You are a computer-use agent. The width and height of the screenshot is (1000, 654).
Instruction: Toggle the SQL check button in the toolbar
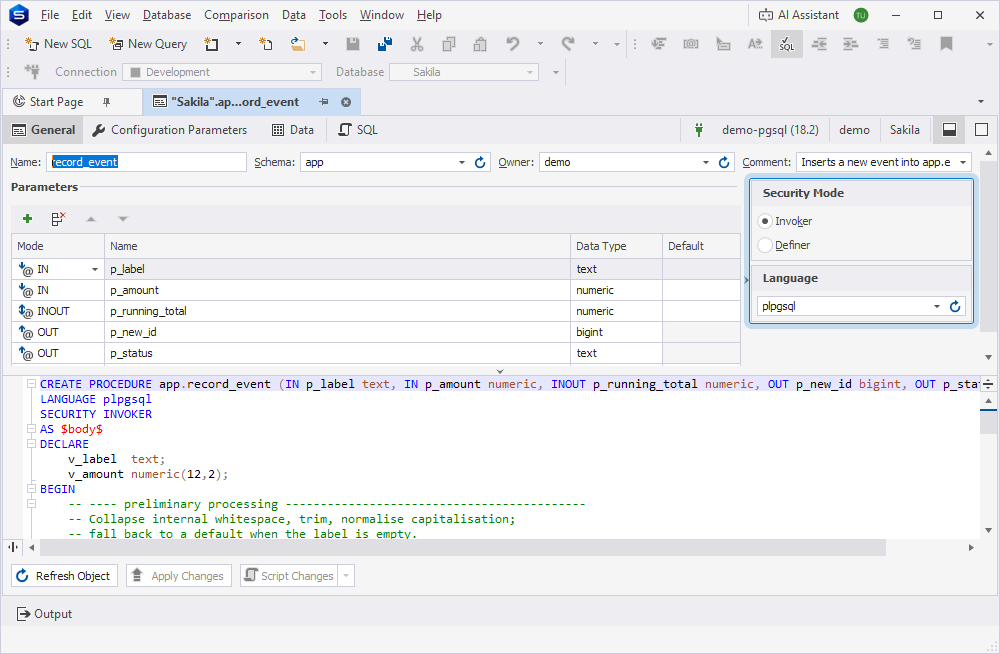coord(787,43)
